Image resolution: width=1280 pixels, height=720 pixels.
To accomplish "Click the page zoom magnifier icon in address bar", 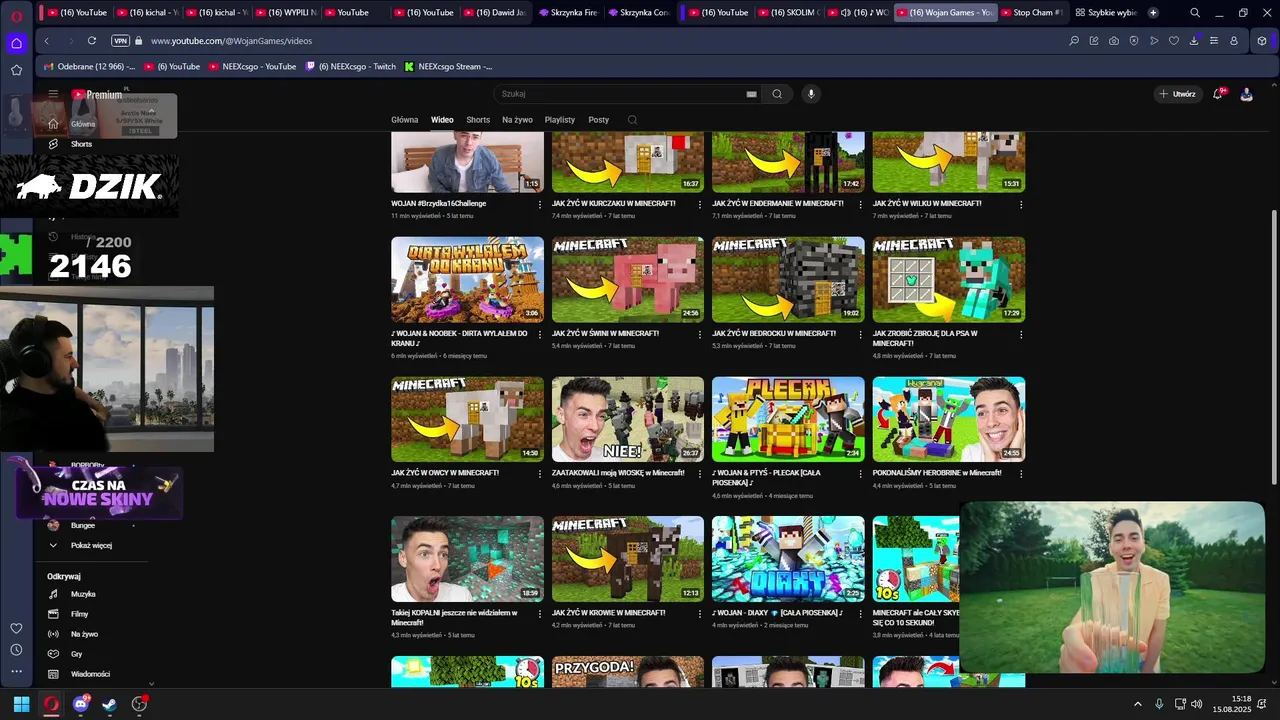I will click(1074, 41).
